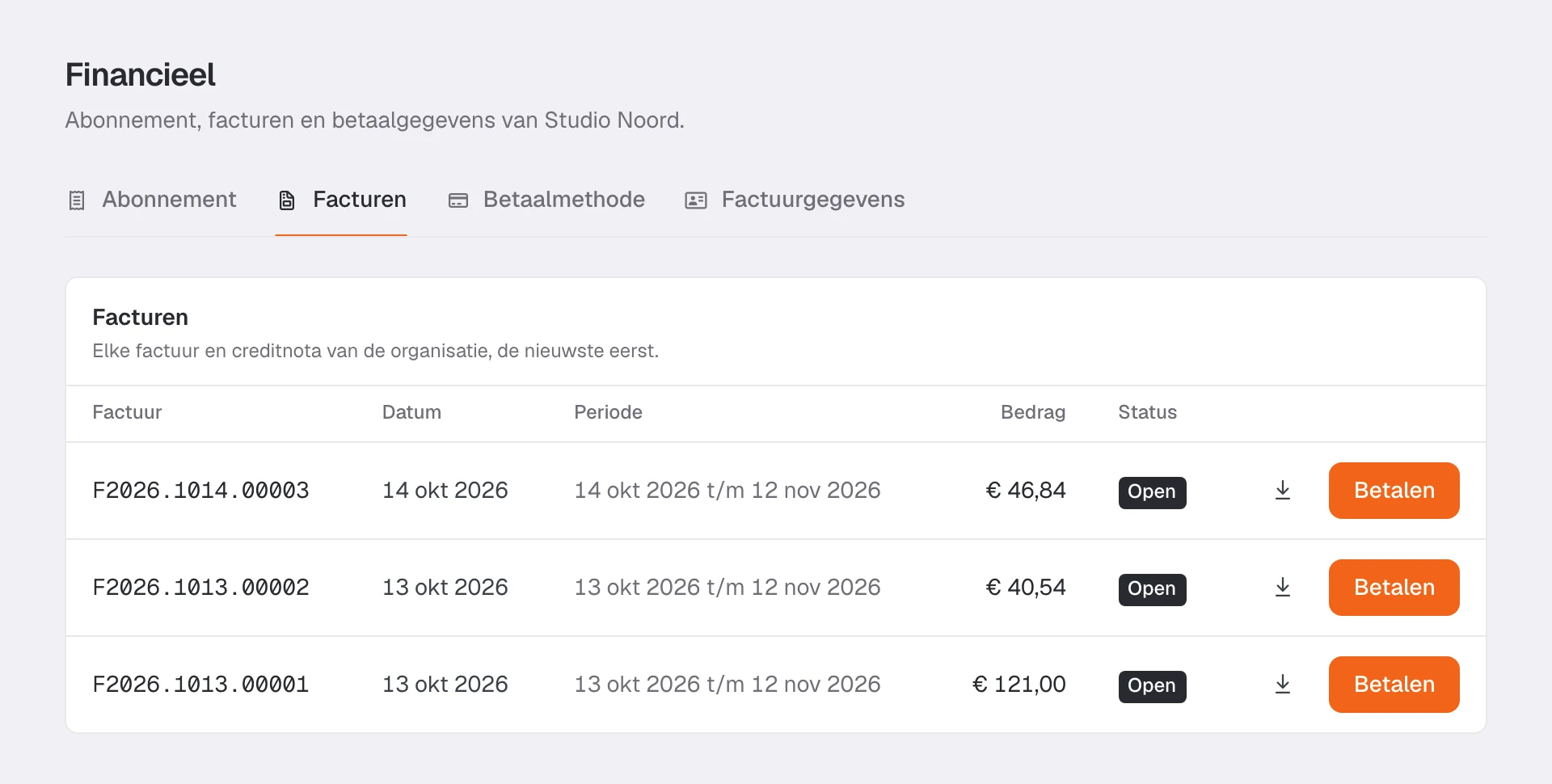Viewport: 1552px width, 784px height.
Task: Click the Status column header
Action: [1147, 412]
